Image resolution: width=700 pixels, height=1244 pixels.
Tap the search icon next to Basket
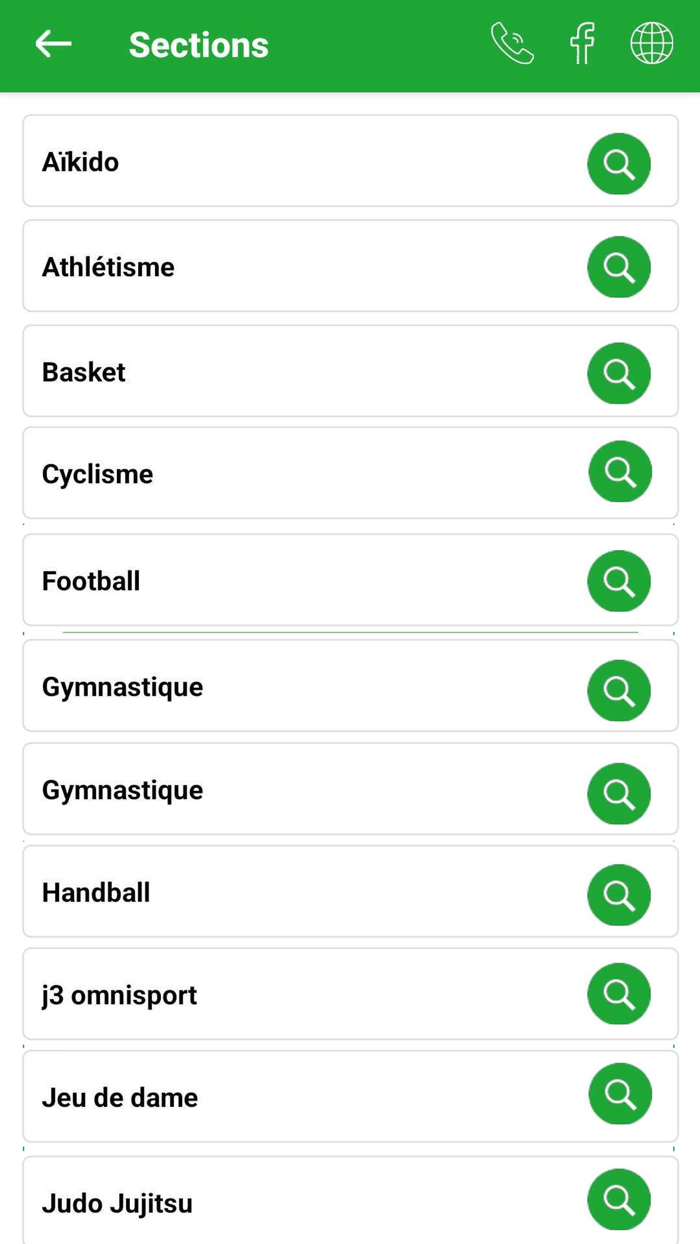618,372
